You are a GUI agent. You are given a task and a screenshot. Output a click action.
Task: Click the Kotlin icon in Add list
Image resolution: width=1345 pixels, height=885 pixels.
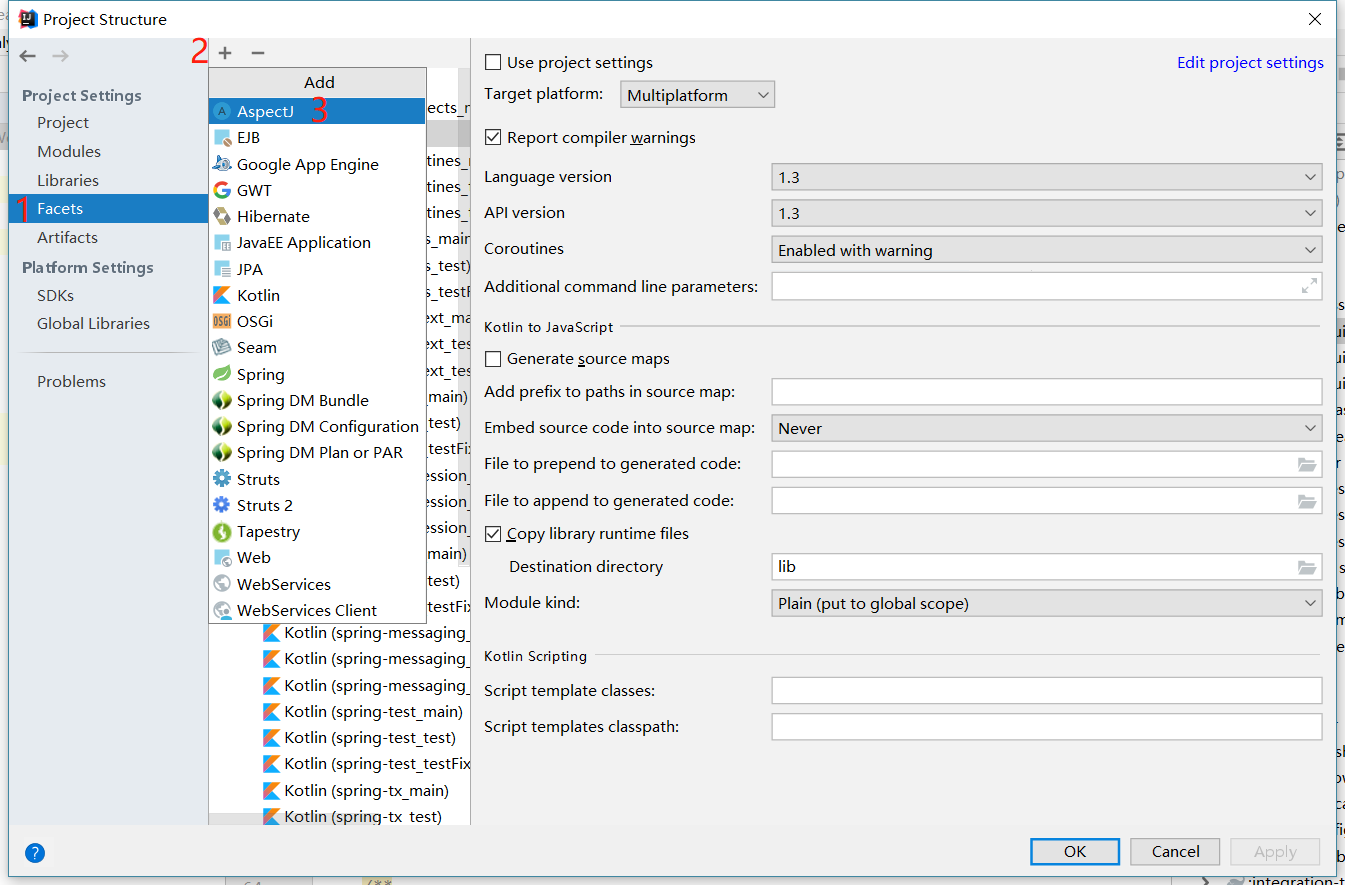click(222, 295)
